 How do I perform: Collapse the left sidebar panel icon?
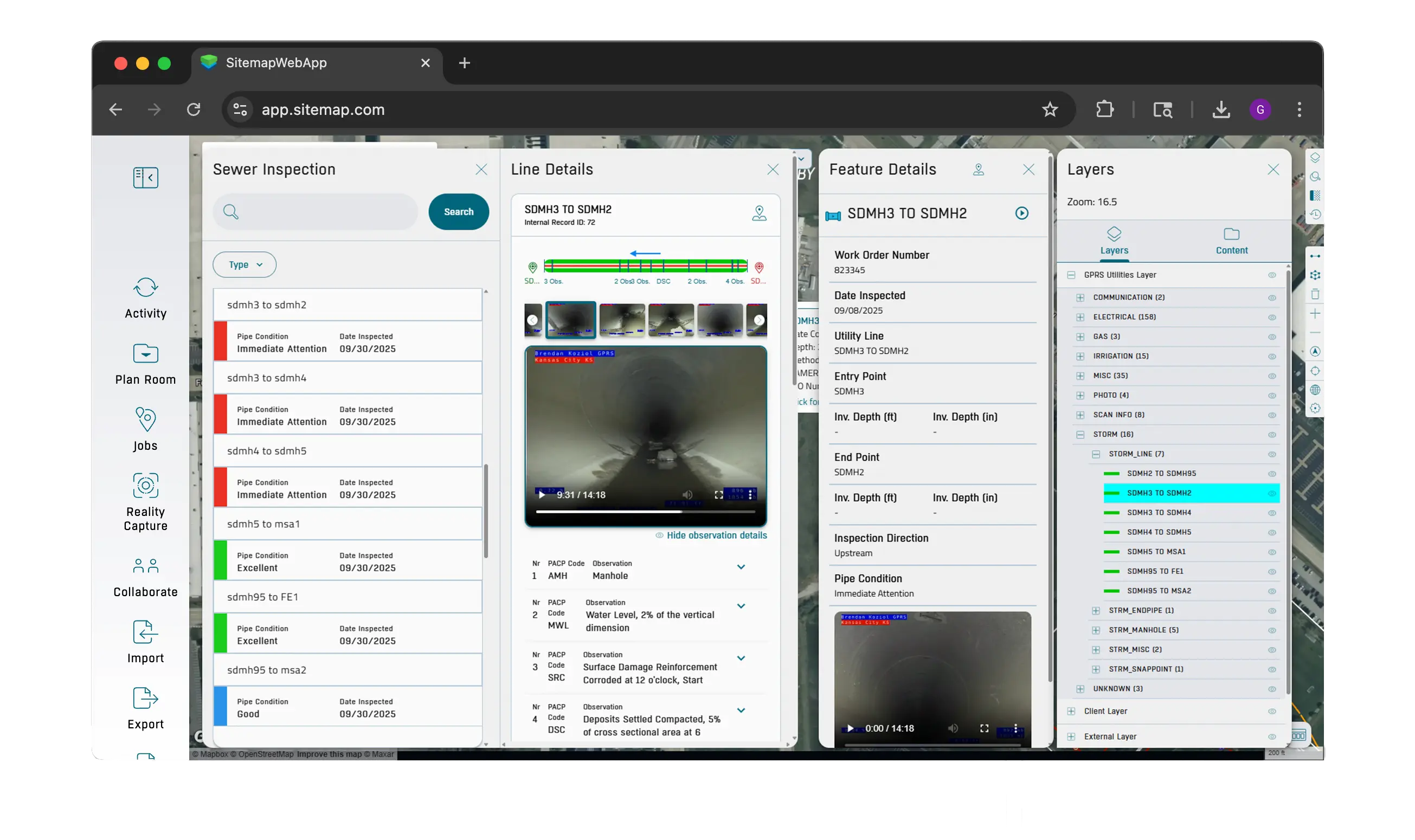pyautogui.click(x=145, y=178)
